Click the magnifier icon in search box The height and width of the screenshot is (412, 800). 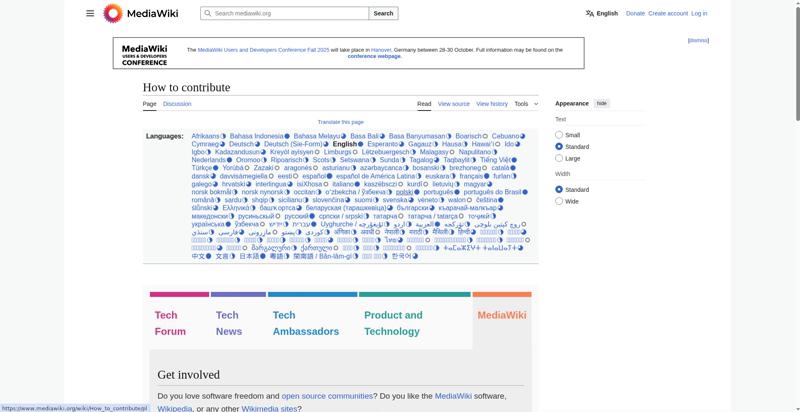click(x=207, y=14)
